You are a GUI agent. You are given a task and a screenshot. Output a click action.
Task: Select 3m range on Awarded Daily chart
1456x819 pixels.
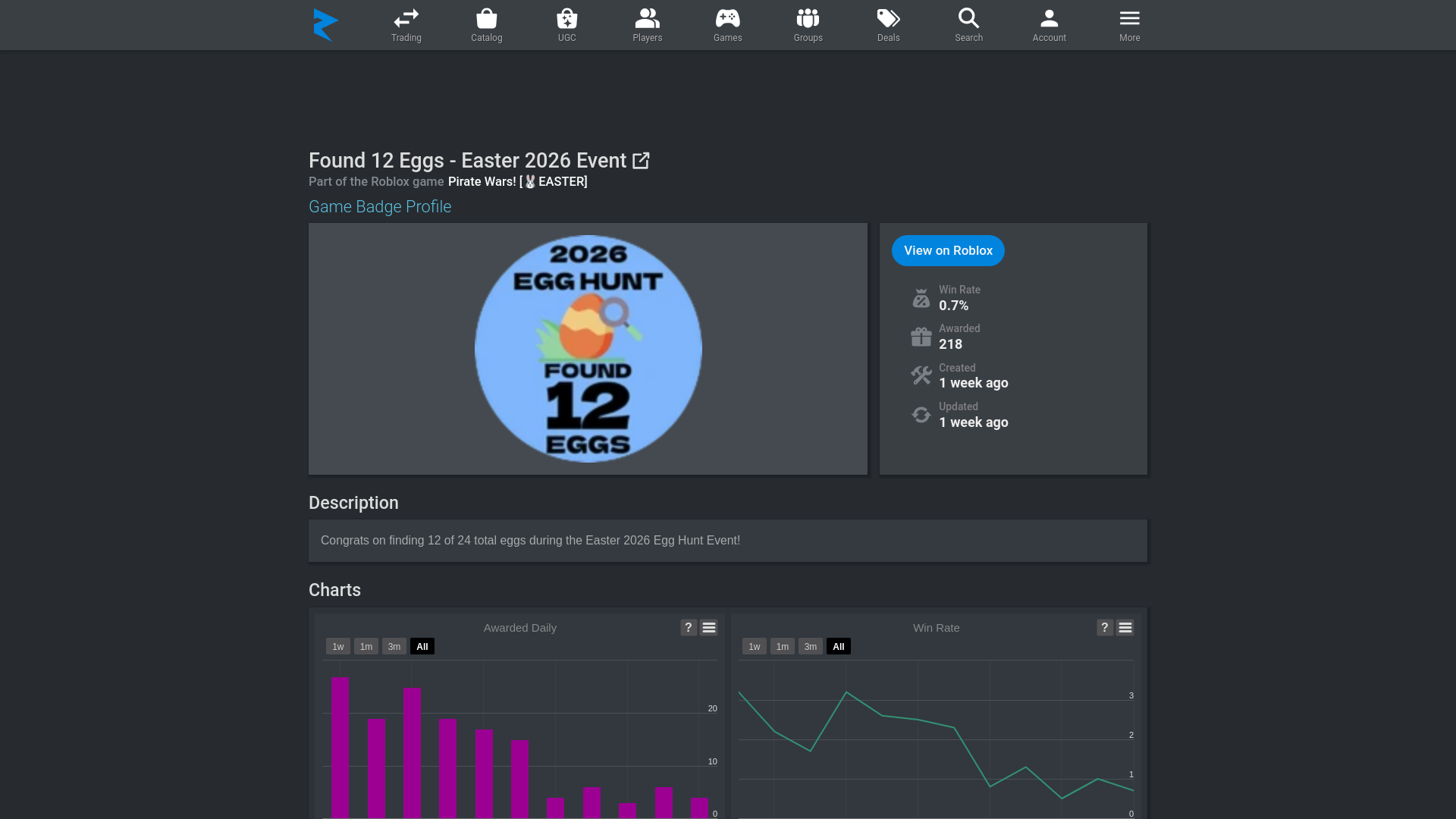[394, 647]
